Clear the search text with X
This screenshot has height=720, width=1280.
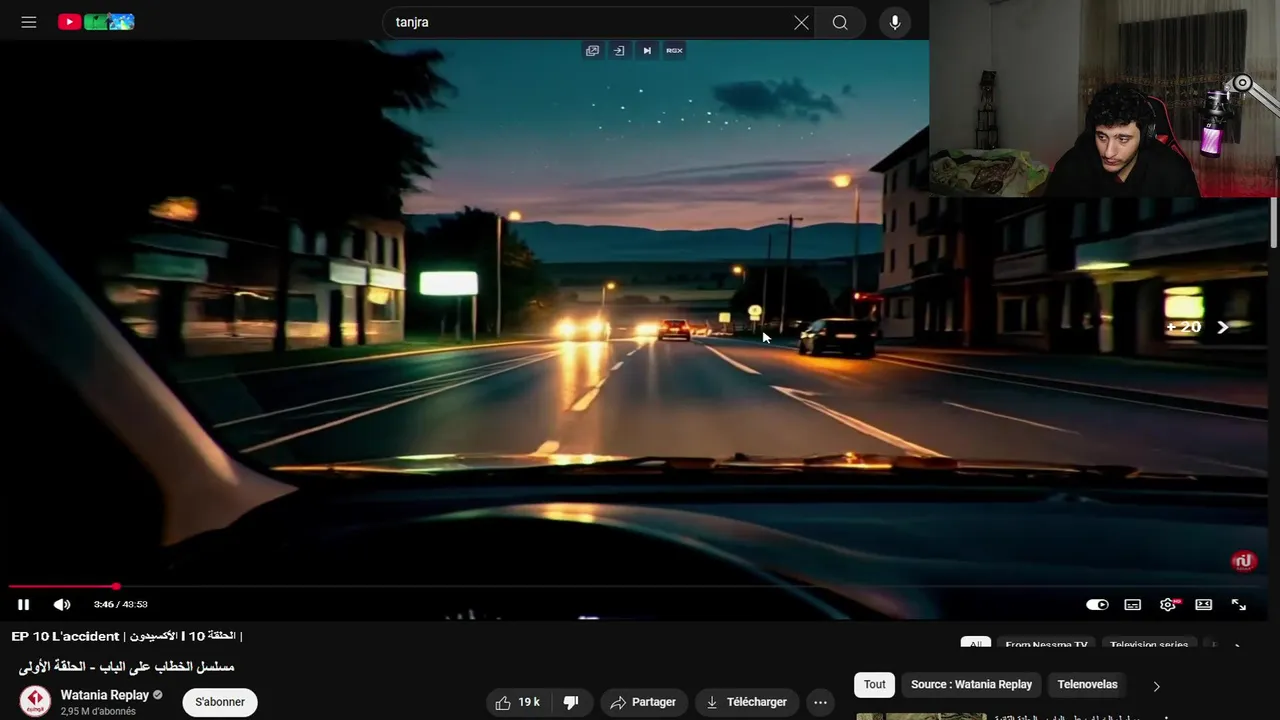click(801, 22)
